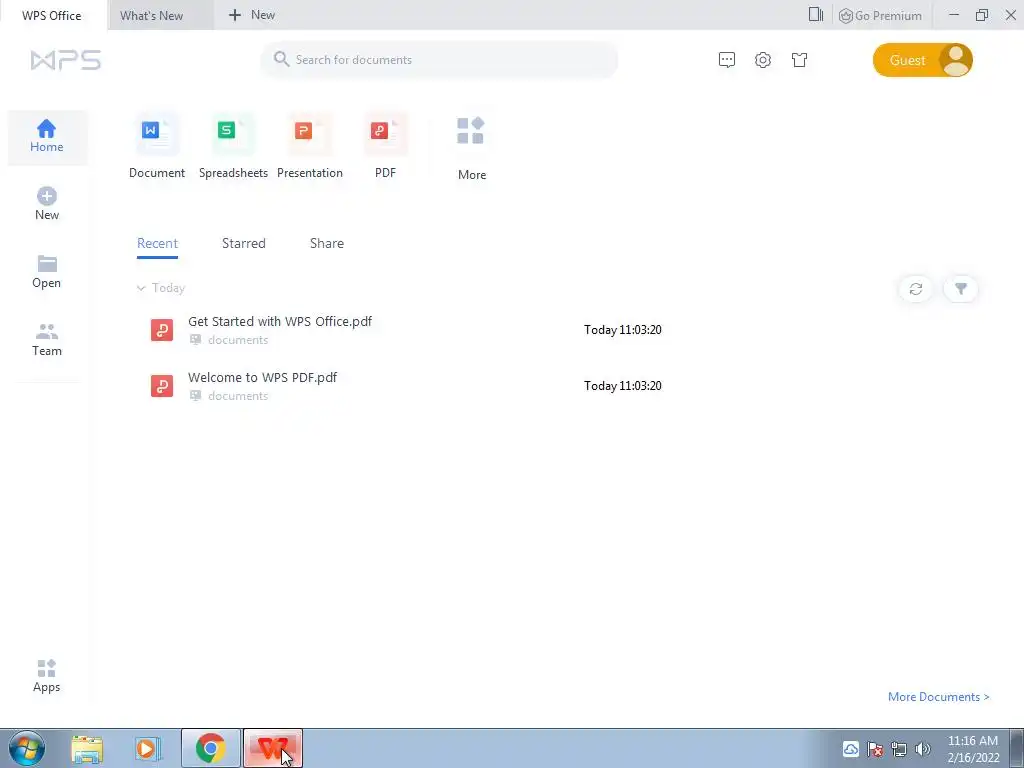Image resolution: width=1024 pixels, height=768 pixels.
Task: Click Search for documents field
Action: coord(439,60)
